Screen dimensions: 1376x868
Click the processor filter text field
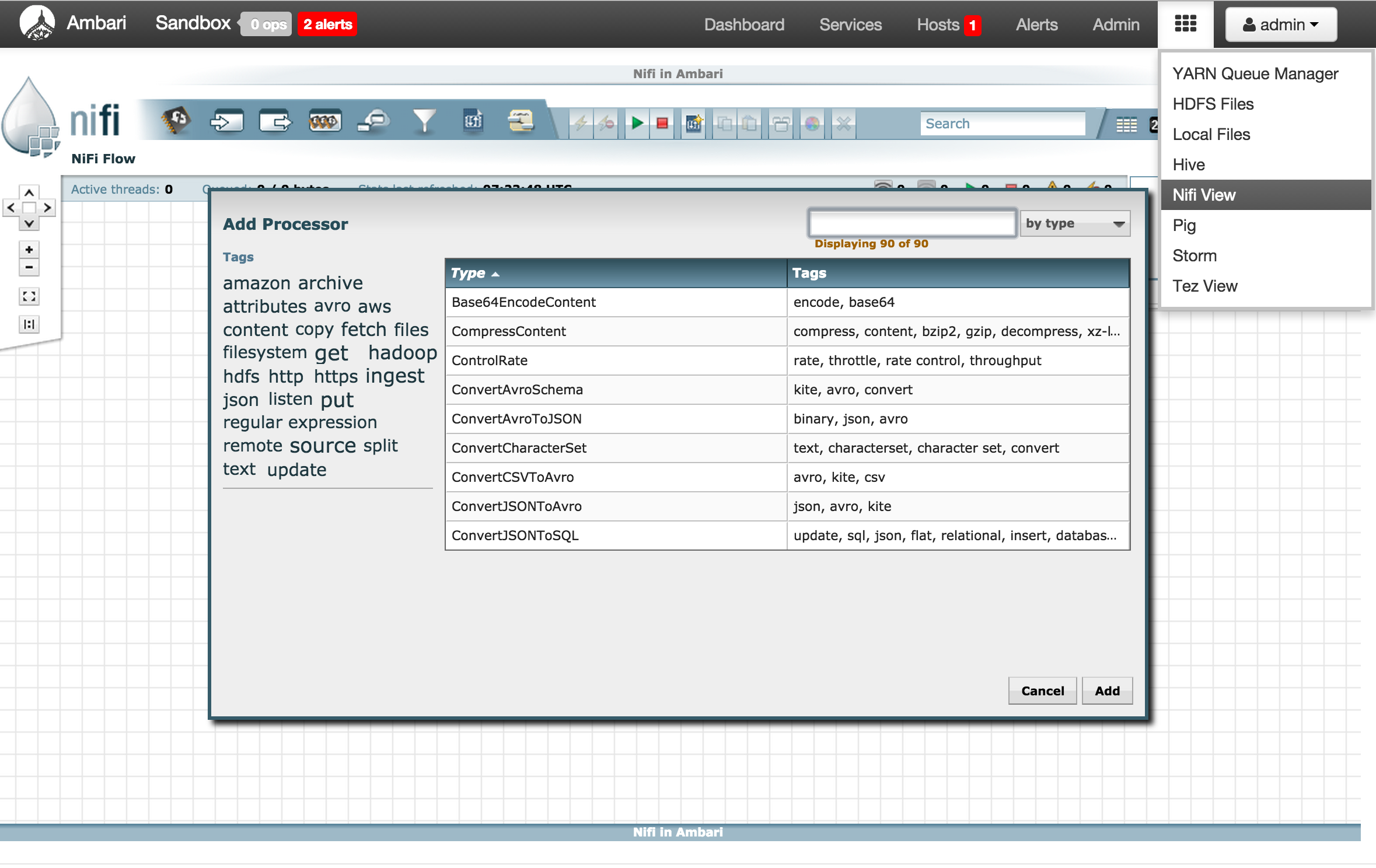pyautogui.click(x=912, y=223)
